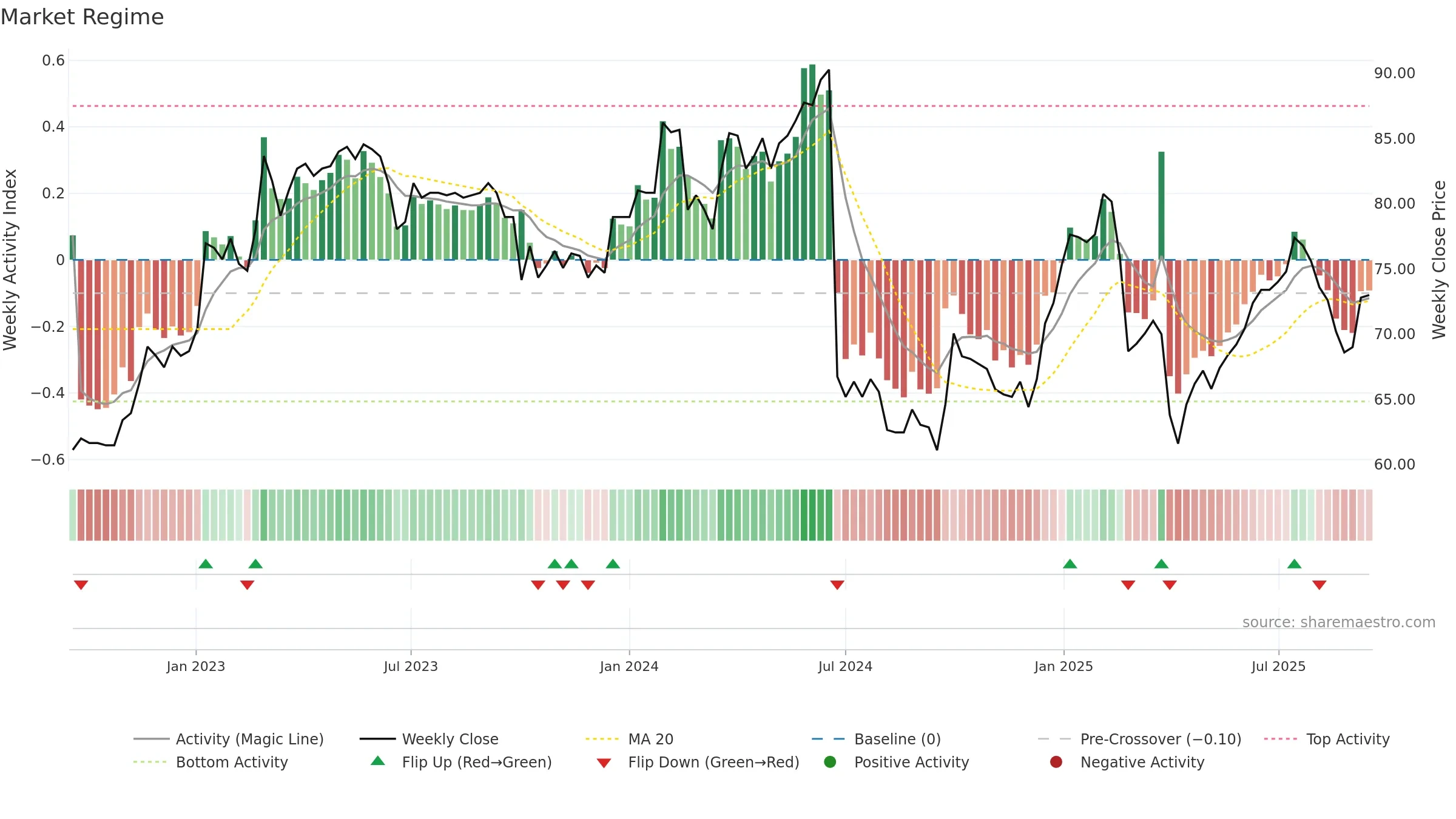Screen dimensions: 1456x819
Task: Toggle the Activity (Magic Line) legend entry
Action: (x=229, y=739)
